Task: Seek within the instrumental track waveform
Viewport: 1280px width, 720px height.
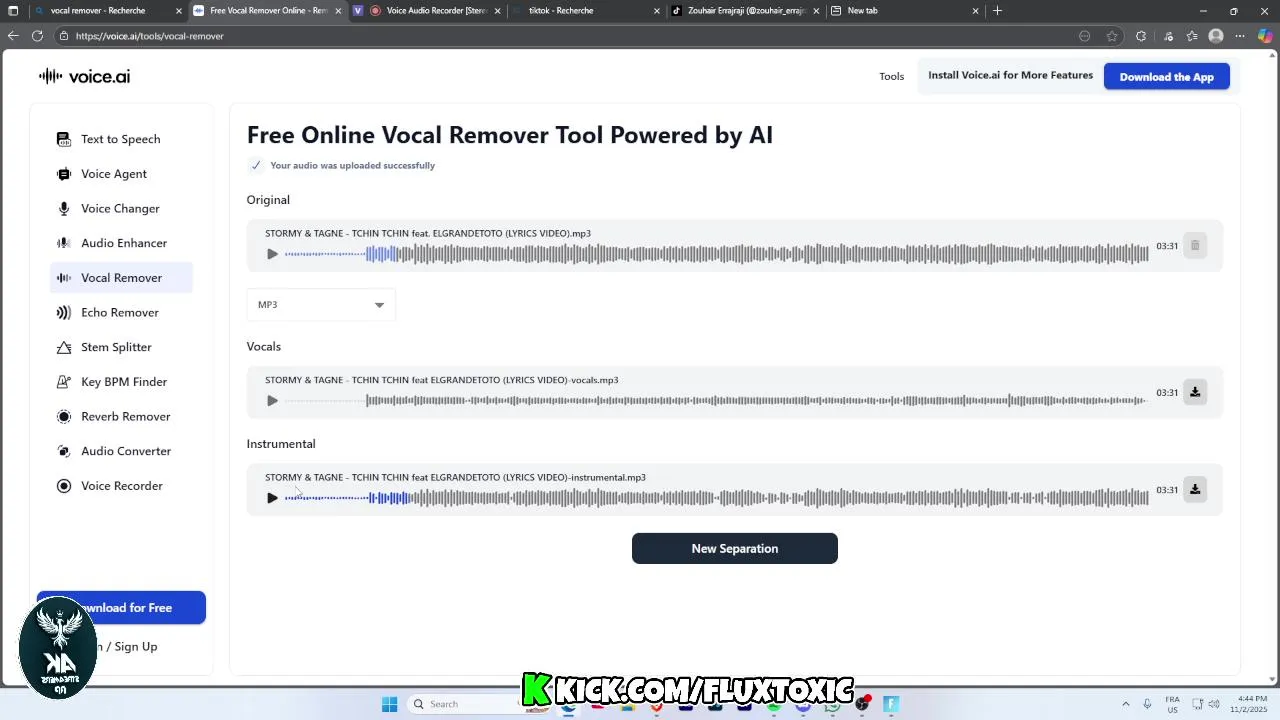Action: click(x=716, y=498)
